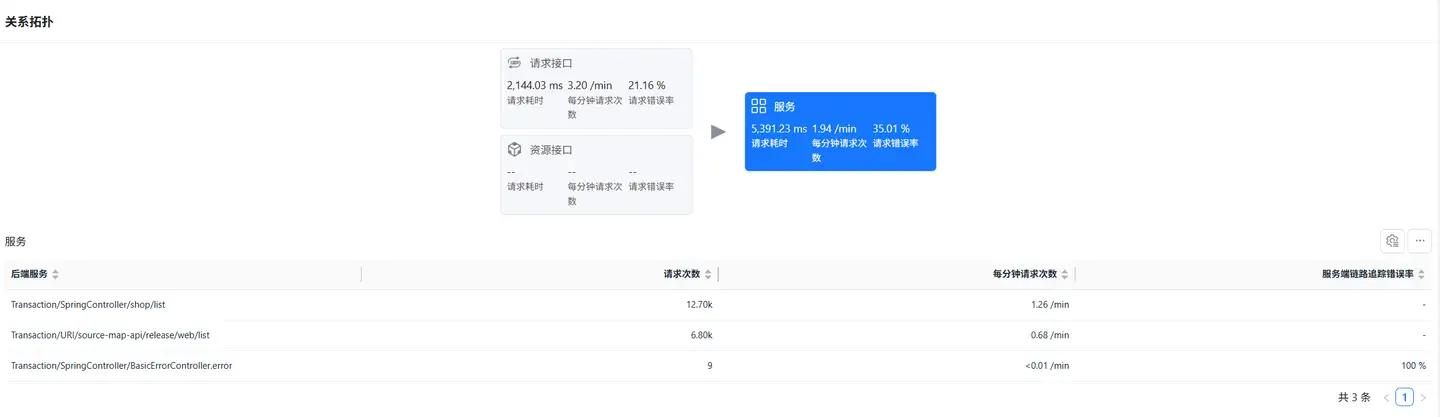
Task: Click the 请求接口 request interface icon
Action: 515,63
